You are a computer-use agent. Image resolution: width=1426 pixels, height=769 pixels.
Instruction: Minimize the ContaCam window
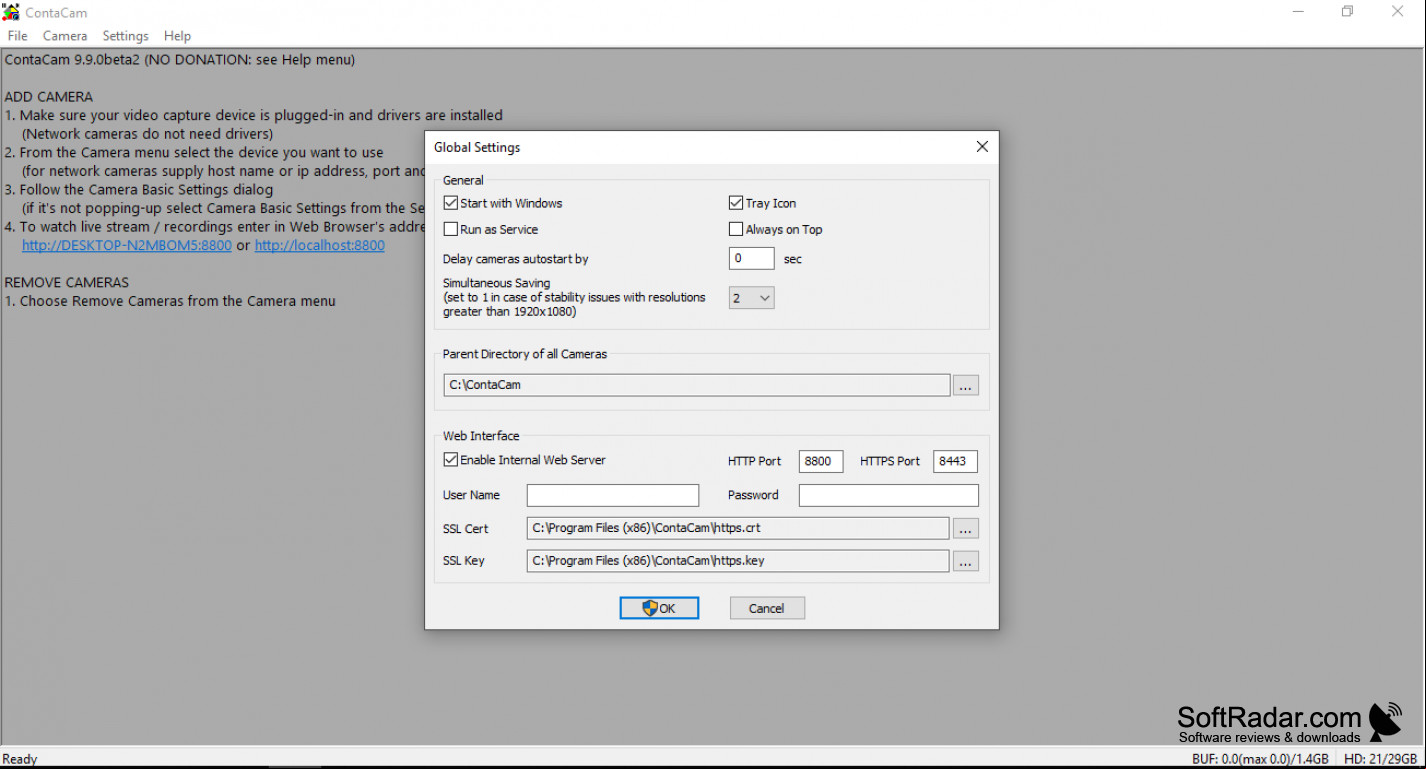point(1298,12)
